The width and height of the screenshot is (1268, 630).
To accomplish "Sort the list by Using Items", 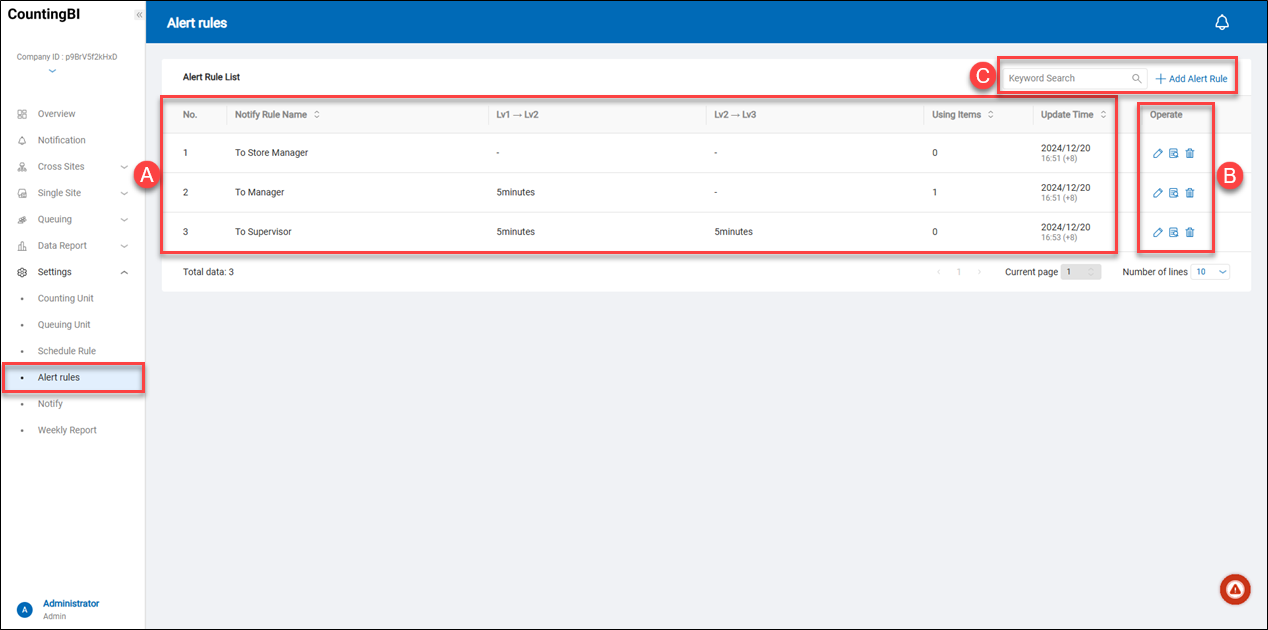I will 990,115.
